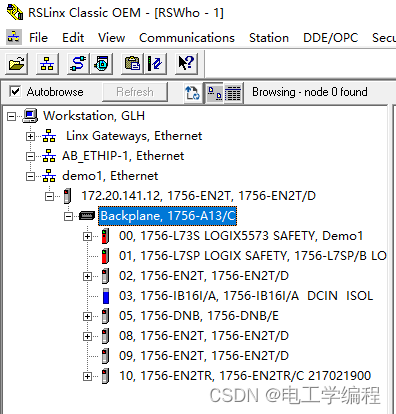Expand slot 05 1756-DNB node
This screenshot has width=396, height=414.
(x=87, y=316)
